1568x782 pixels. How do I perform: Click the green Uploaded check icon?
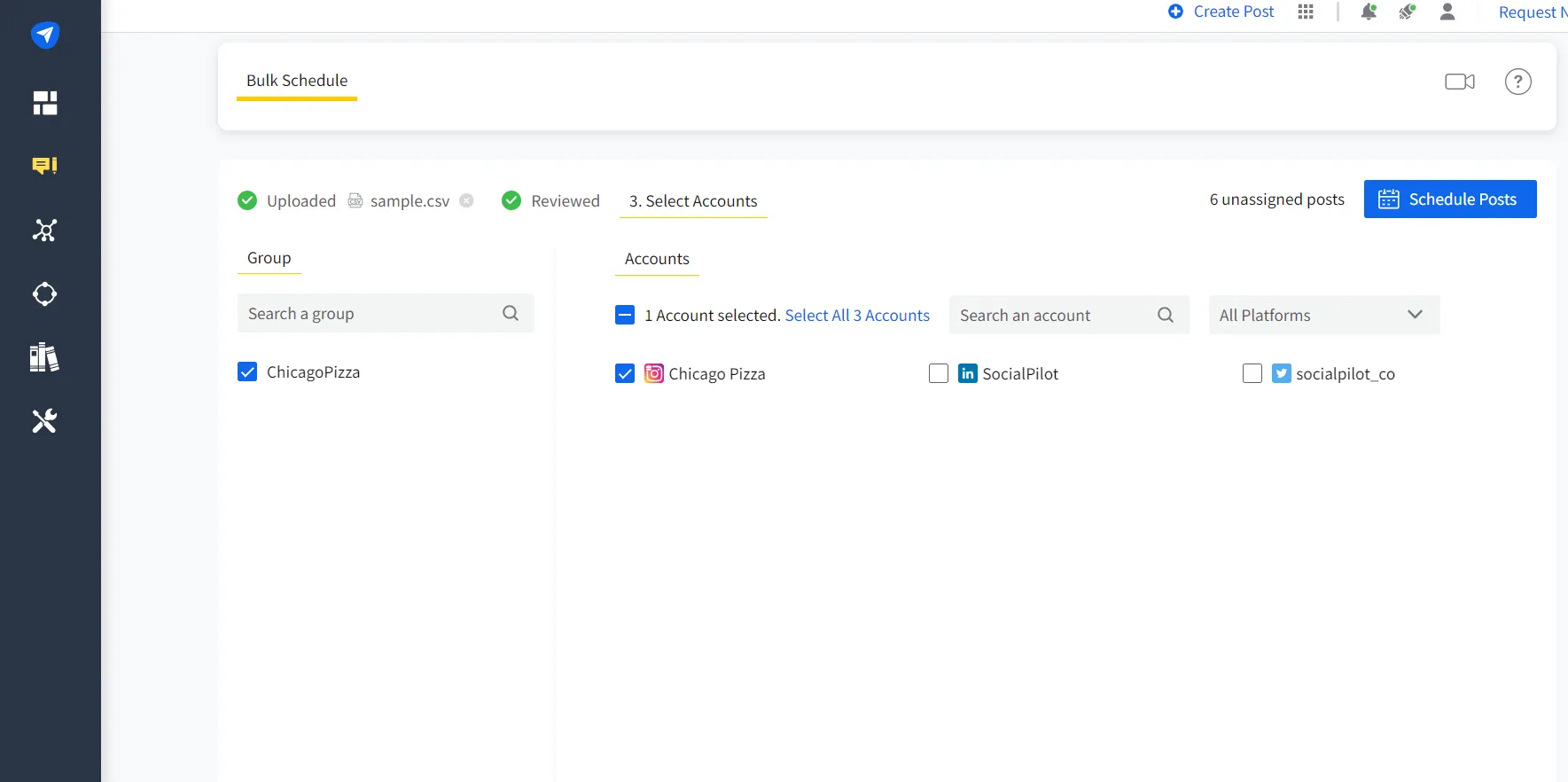coord(247,200)
